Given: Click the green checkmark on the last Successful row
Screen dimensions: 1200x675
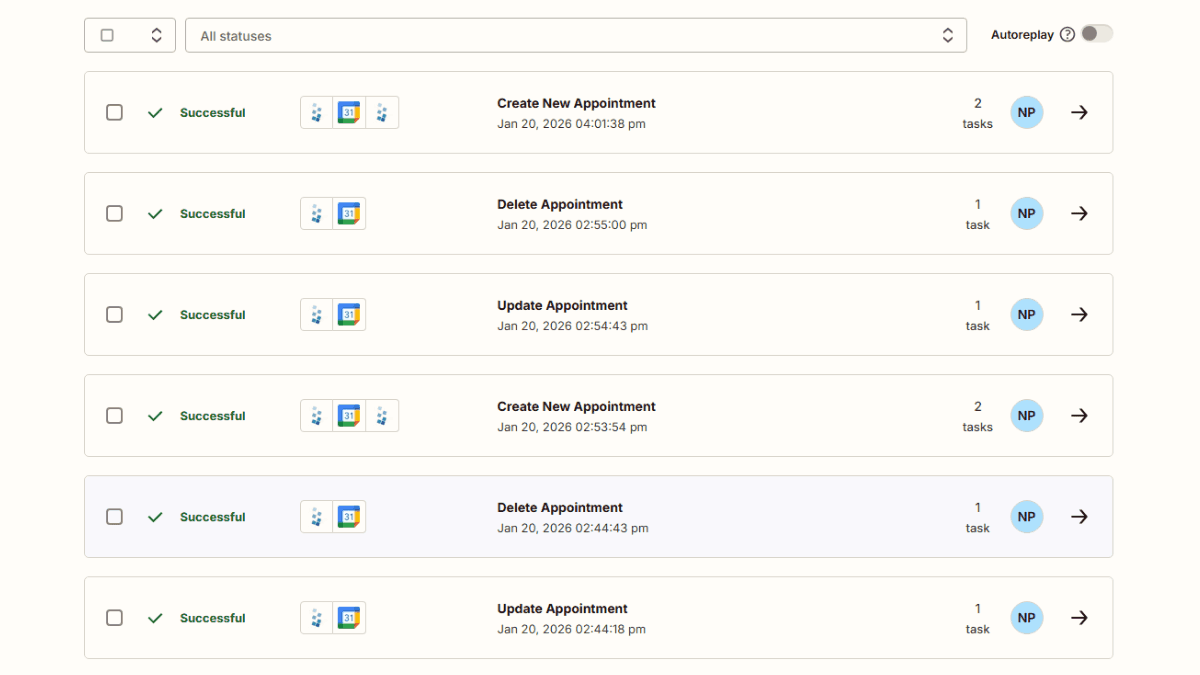Looking at the screenshot, I should tap(155, 617).
